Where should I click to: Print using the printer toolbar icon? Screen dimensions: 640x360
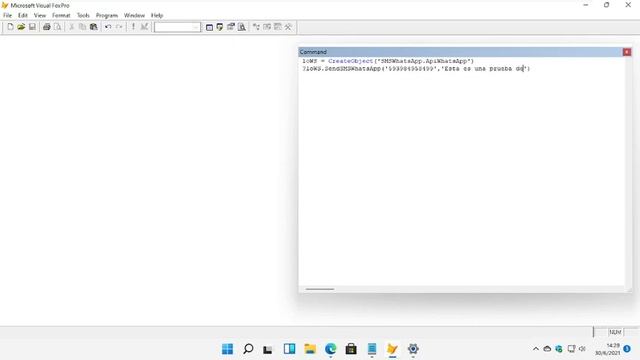(47, 27)
